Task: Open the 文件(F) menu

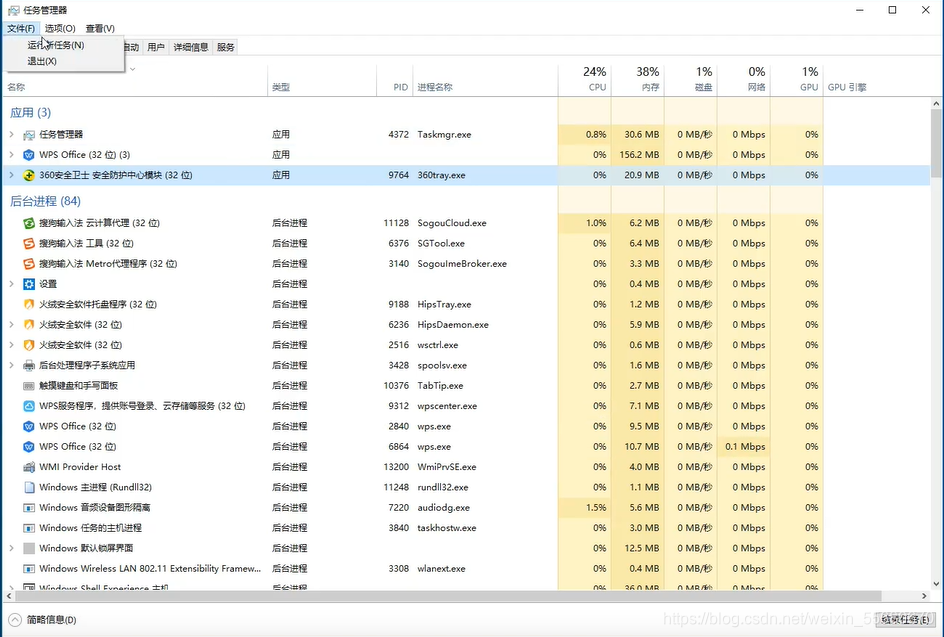Action: click(21, 28)
